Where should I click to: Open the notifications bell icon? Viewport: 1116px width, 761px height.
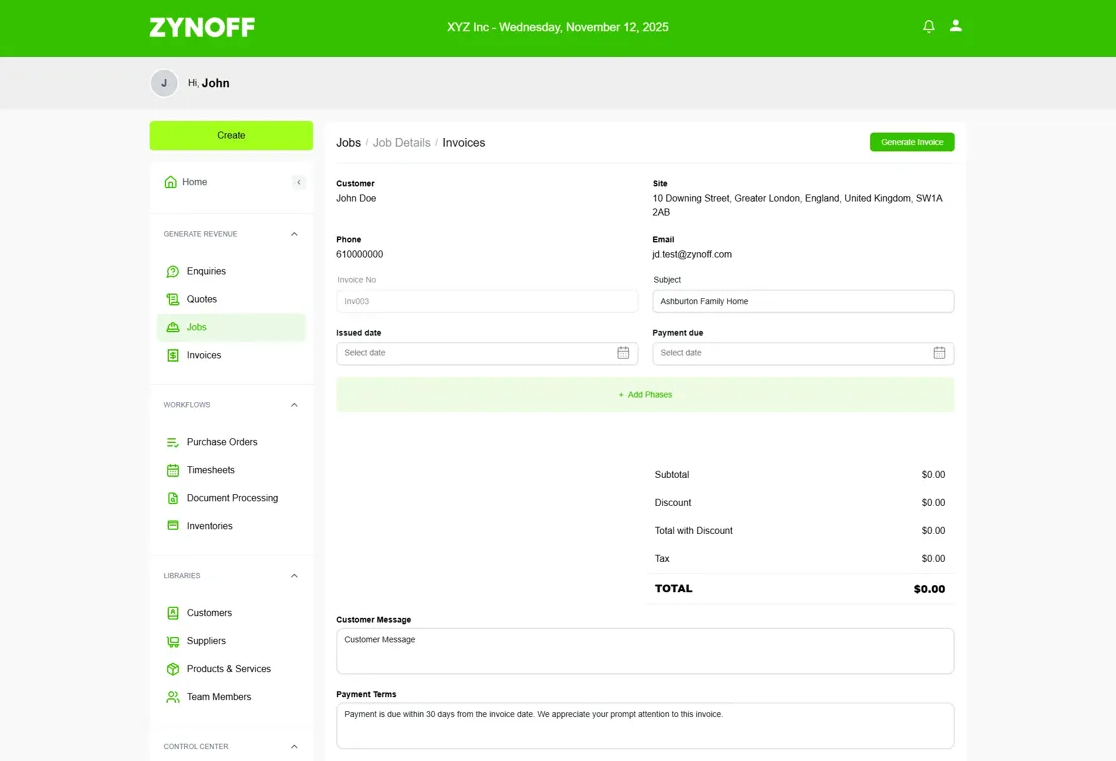pyautogui.click(x=928, y=26)
